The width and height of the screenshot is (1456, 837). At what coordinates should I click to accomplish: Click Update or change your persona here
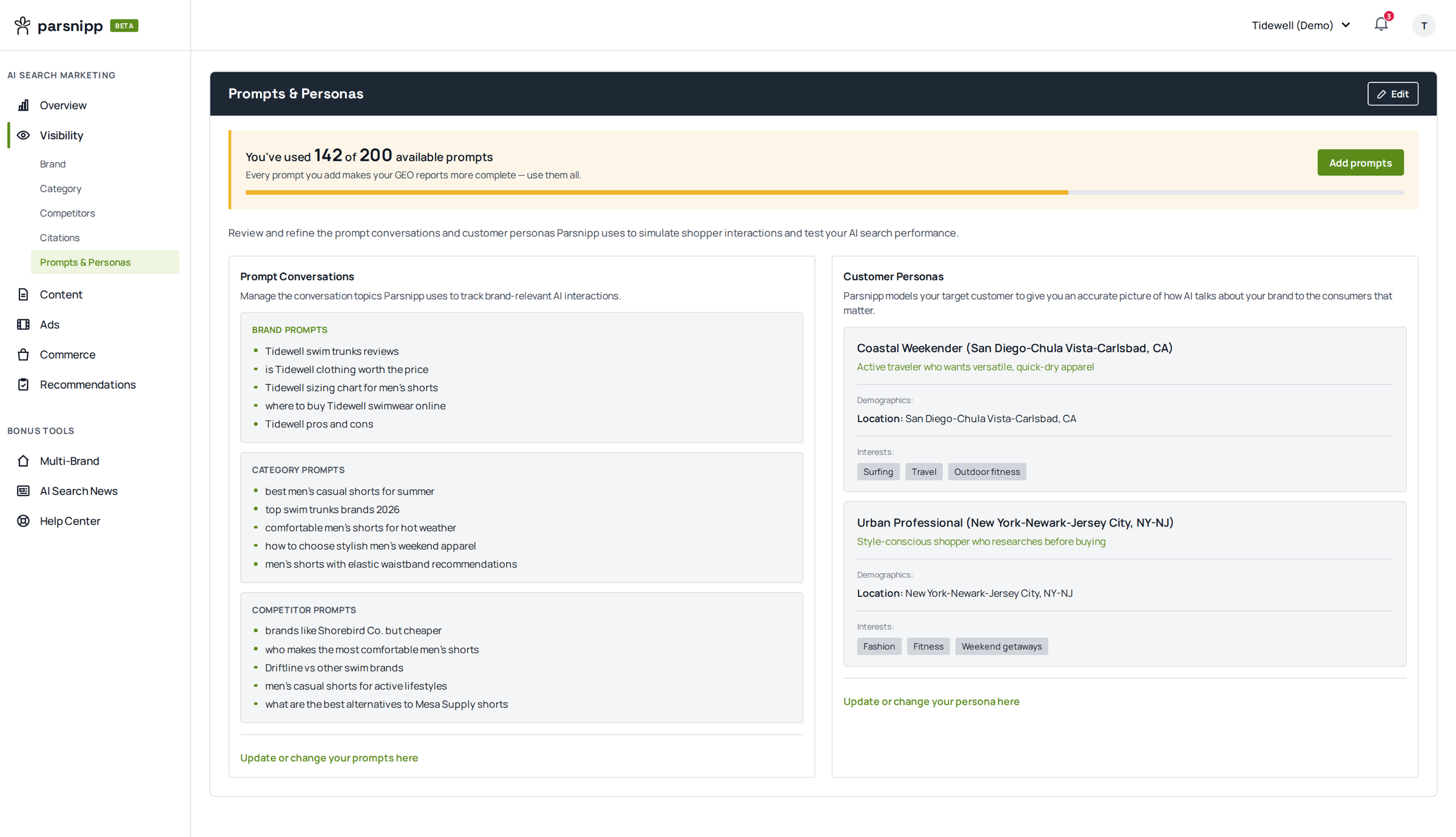click(931, 701)
